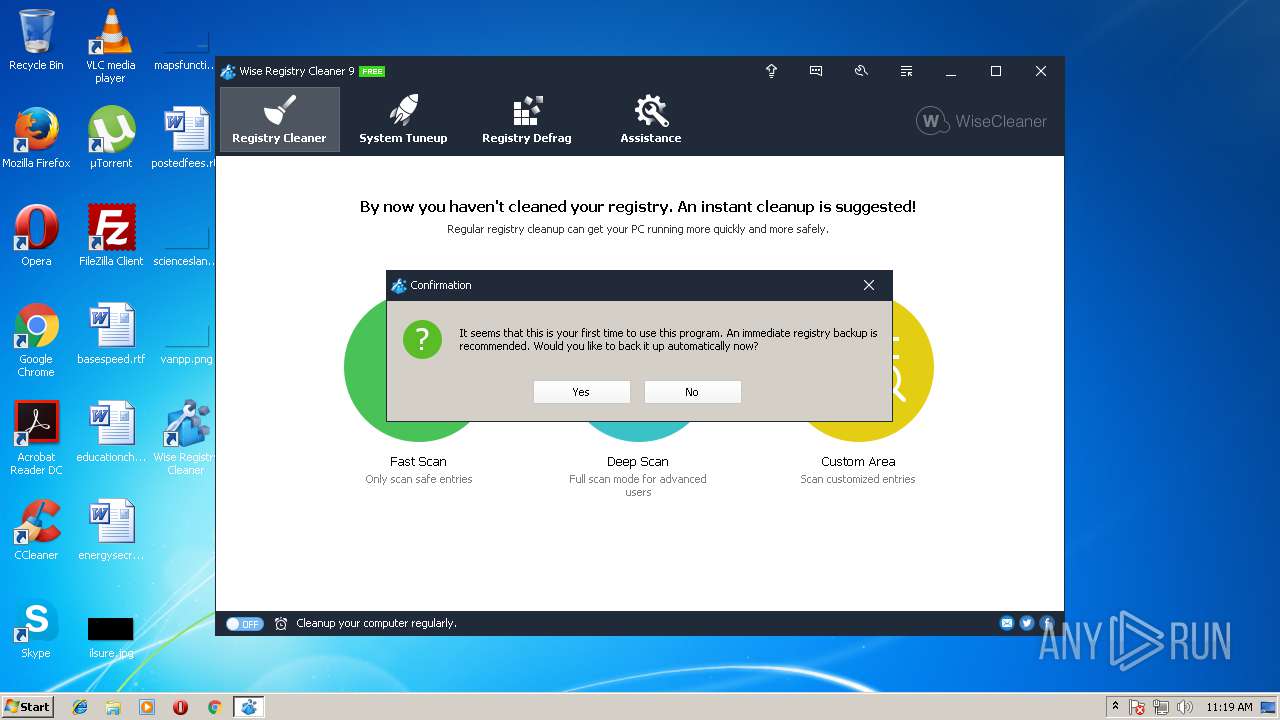Toggle scheduled cleanup OFF switch
Screen dimensions: 1280x720
click(x=243, y=623)
